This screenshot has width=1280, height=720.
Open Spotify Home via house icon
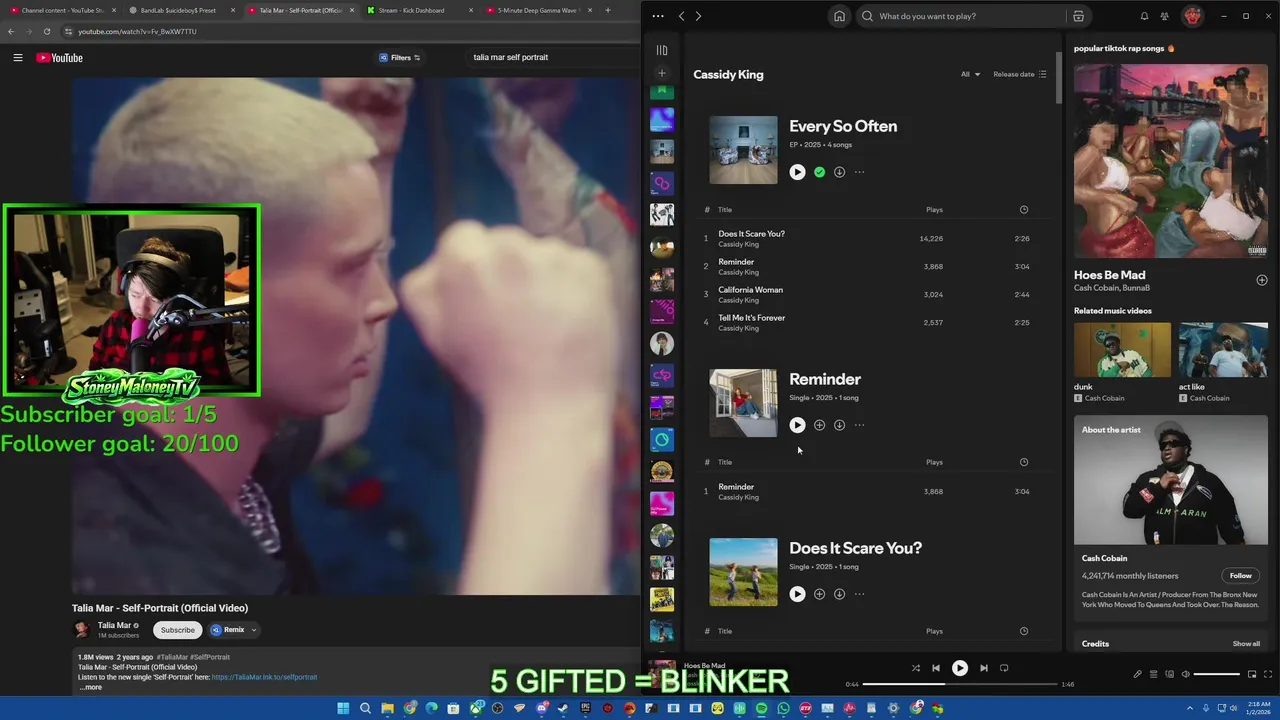[x=839, y=16]
